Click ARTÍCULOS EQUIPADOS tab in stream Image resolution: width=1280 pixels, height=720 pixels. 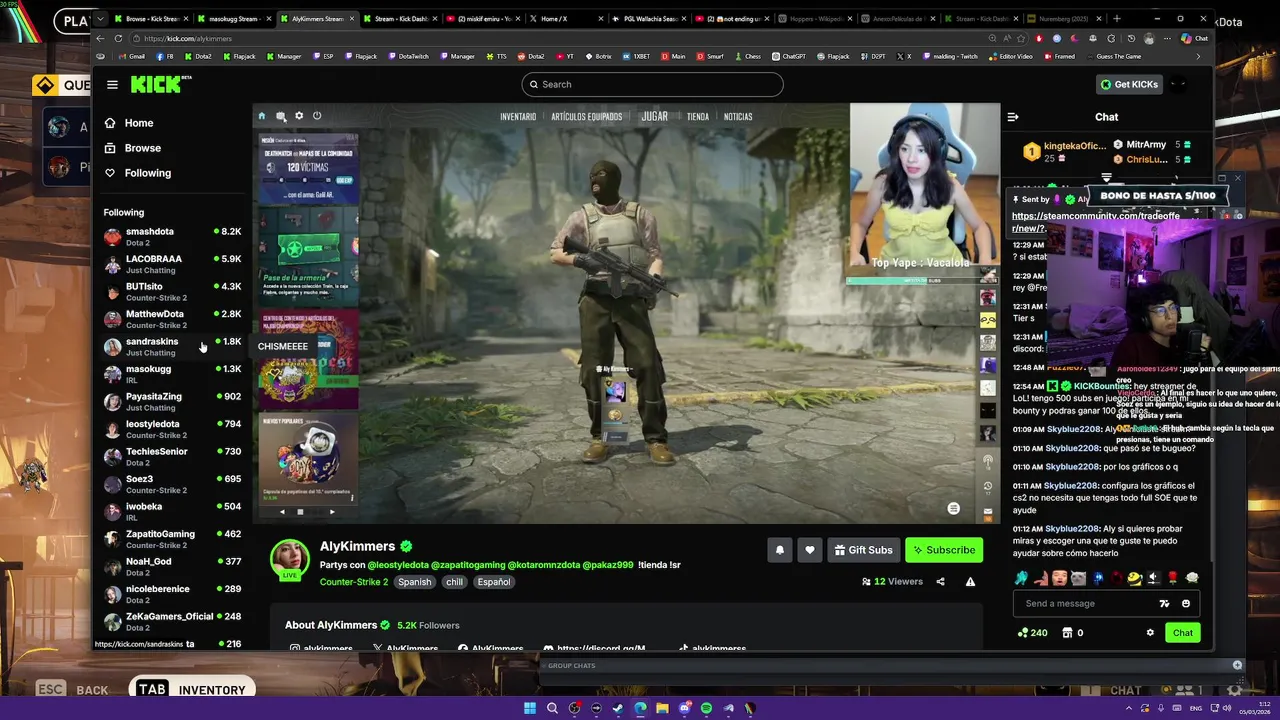586,117
